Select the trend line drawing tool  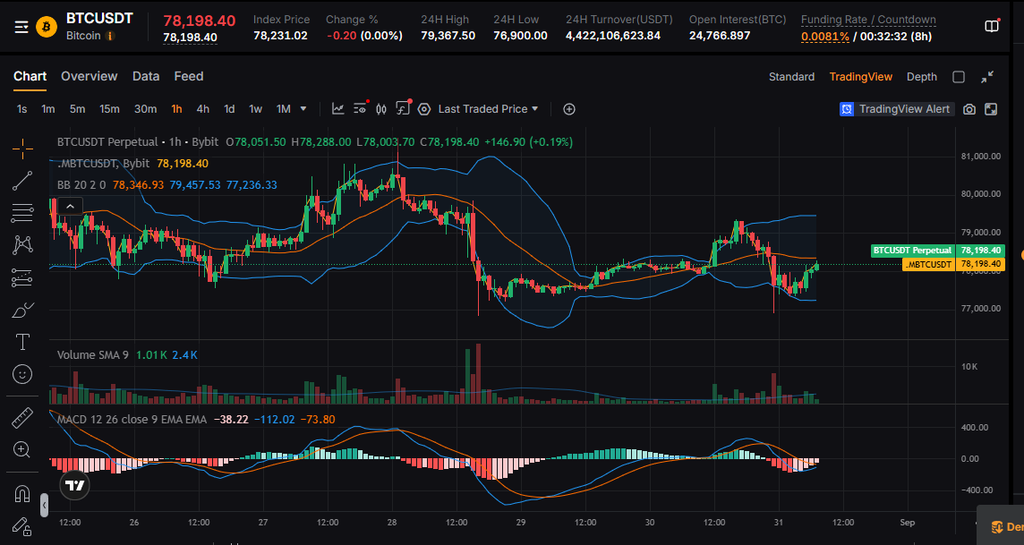22,181
